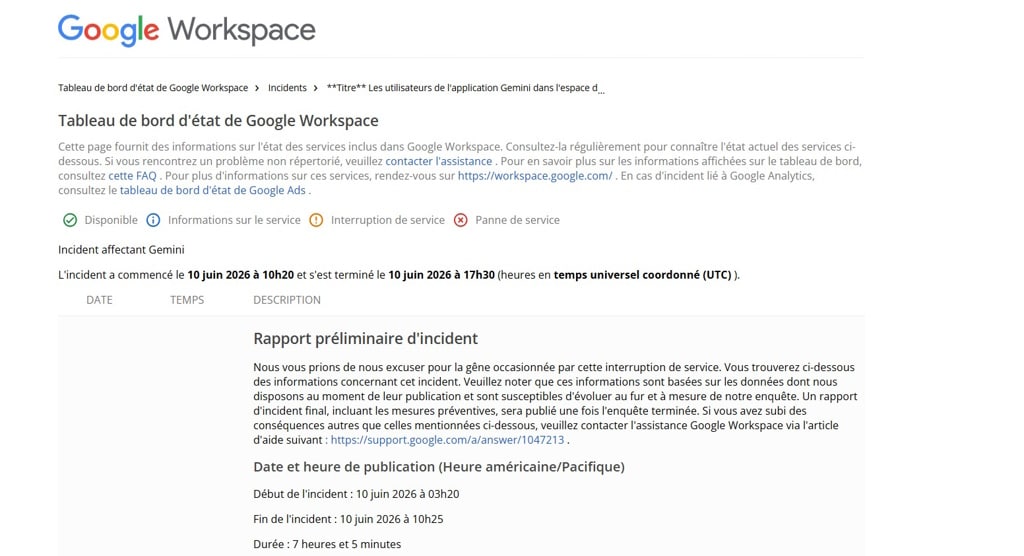The image size is (1024, 556).
Task: Click the green Disponible checkmark icon
Action: point(70,220)
